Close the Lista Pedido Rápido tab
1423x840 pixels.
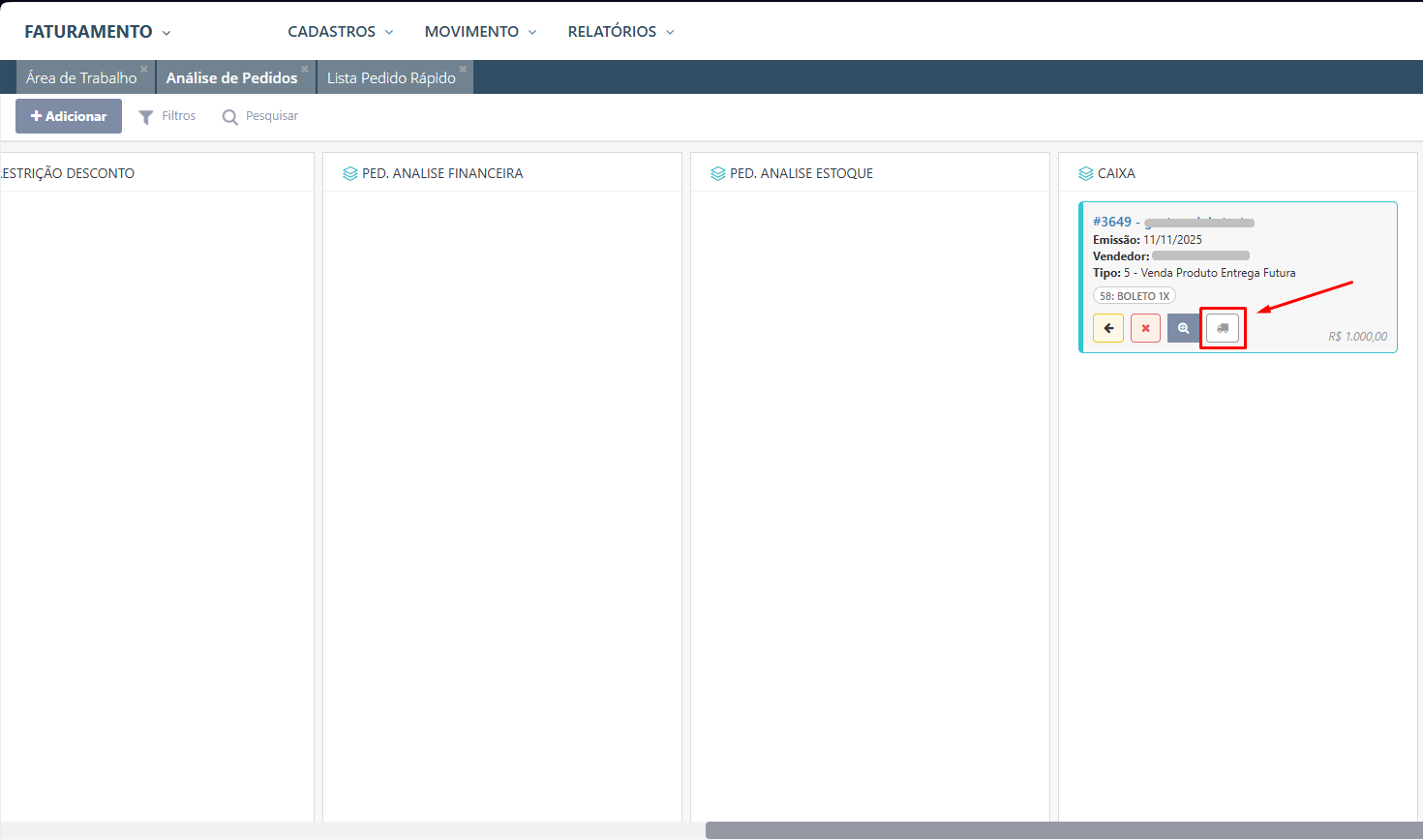pyautogui.click(x=463, y=69)
